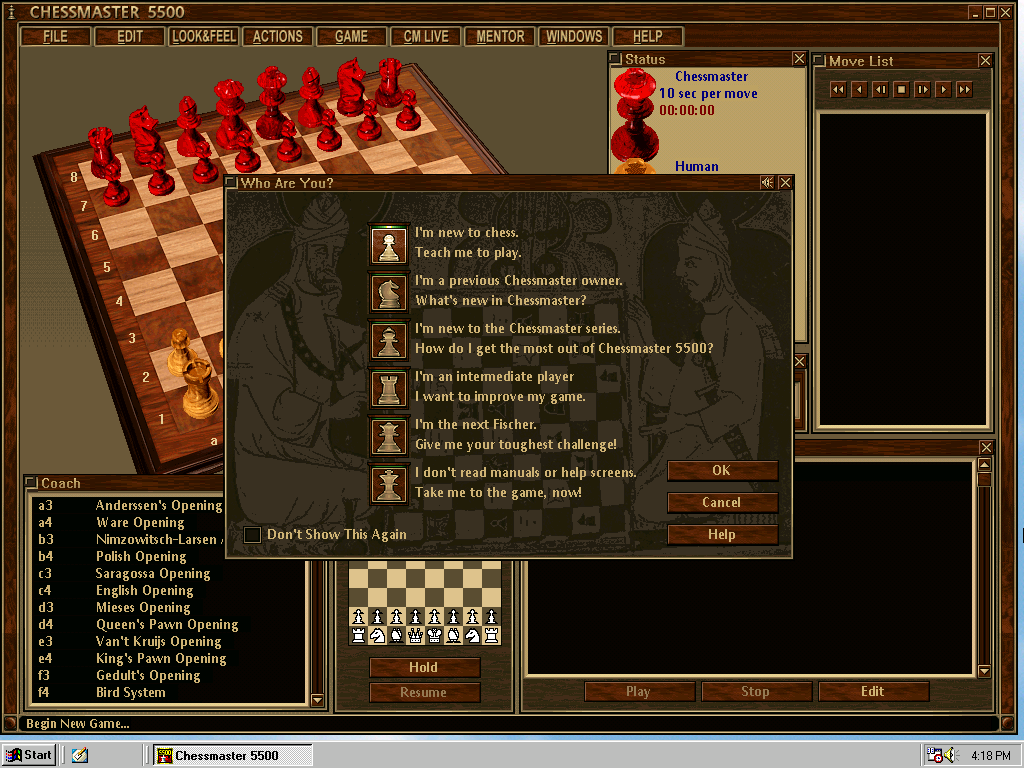Viewport: 1024px width, 768px height.
Task: Click the quick launch icon beside Start
Action: 80,755
